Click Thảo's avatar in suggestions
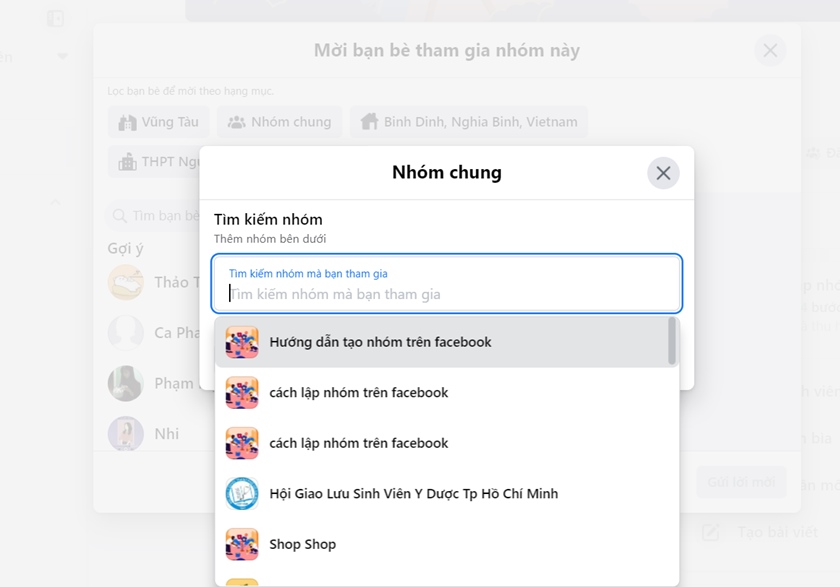The height and width of the screenshot is (587, 840). coord(125,282)
